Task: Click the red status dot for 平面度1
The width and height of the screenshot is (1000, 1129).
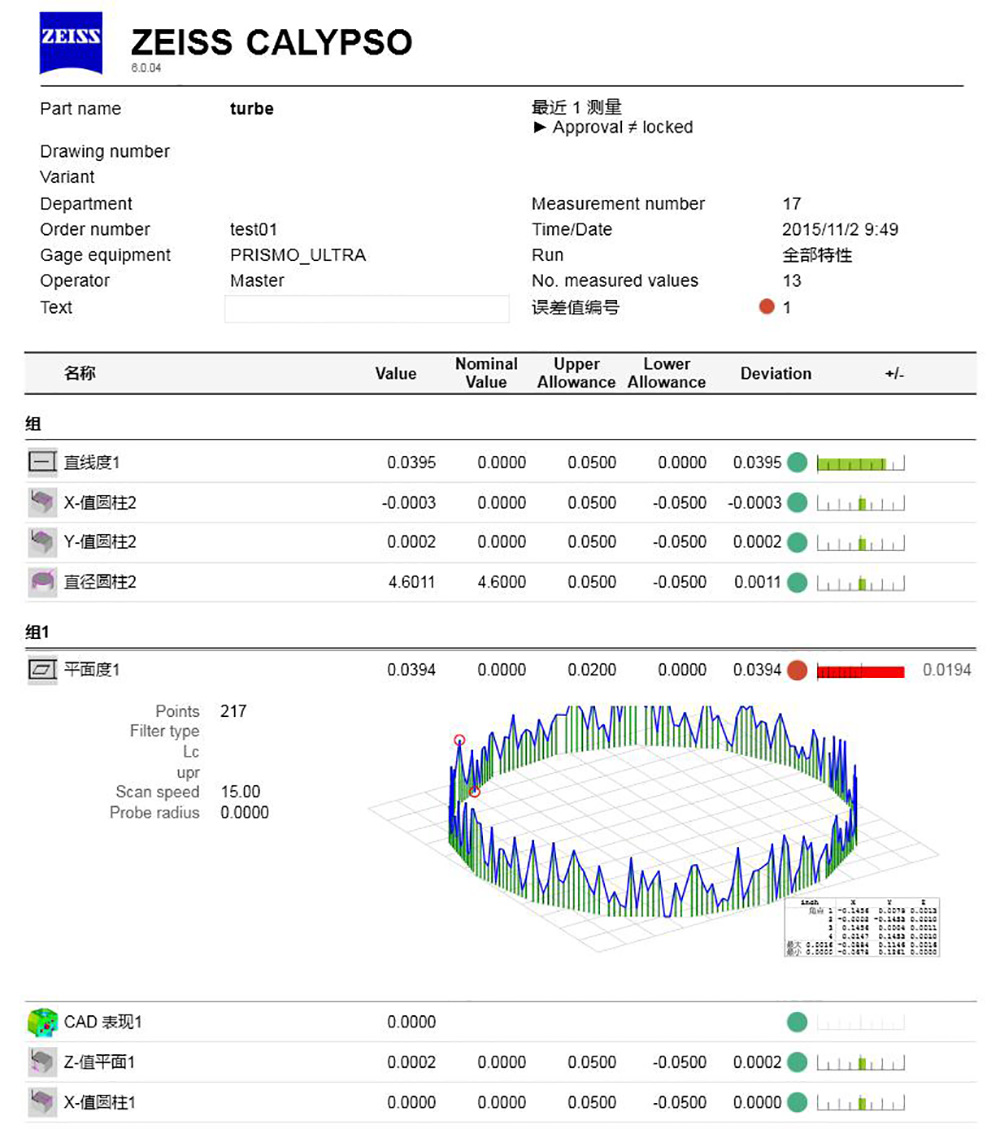Action: (797, 670)
